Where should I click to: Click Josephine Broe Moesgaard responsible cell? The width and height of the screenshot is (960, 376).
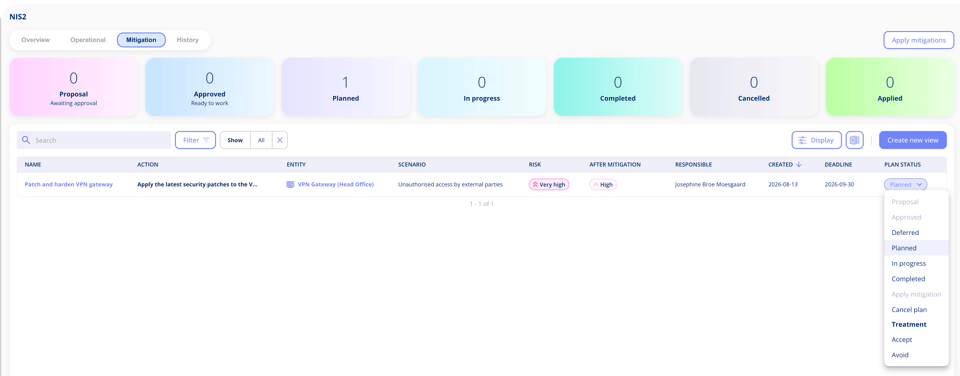click(710, 184)
